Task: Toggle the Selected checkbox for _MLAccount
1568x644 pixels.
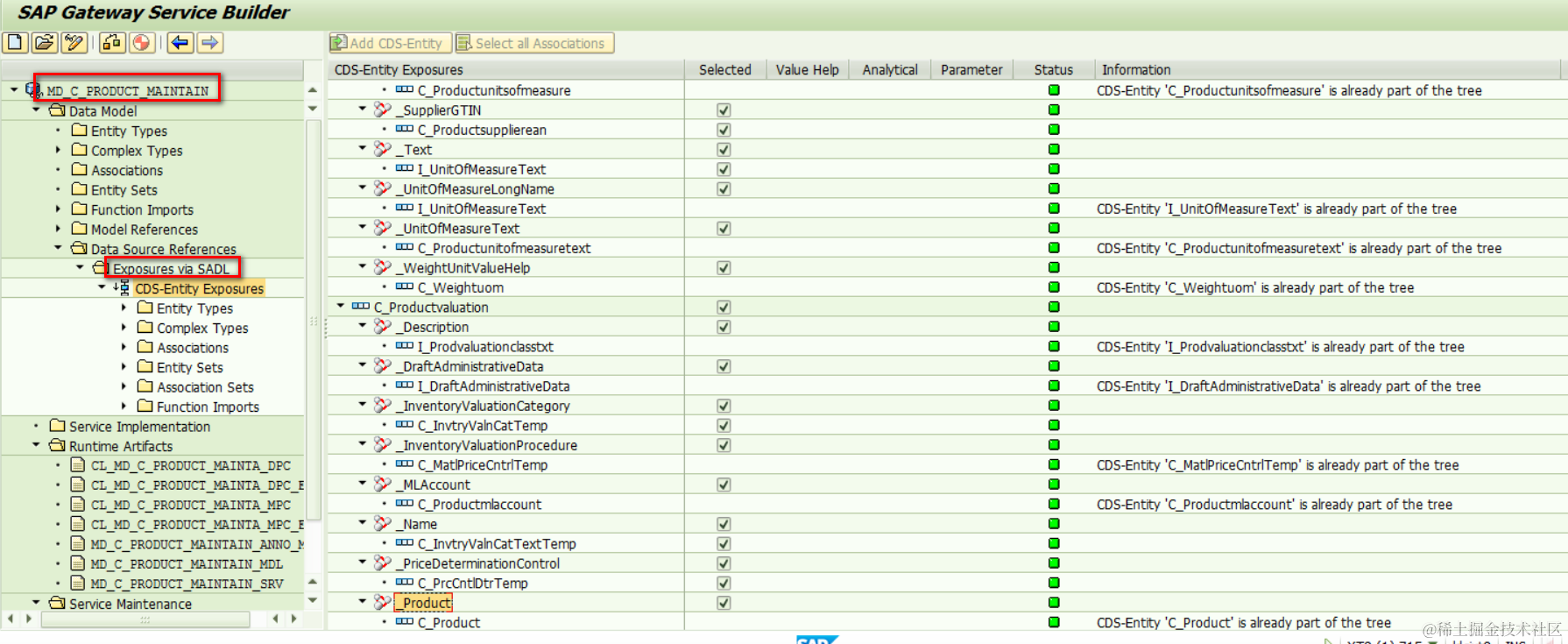Action: 724,485
